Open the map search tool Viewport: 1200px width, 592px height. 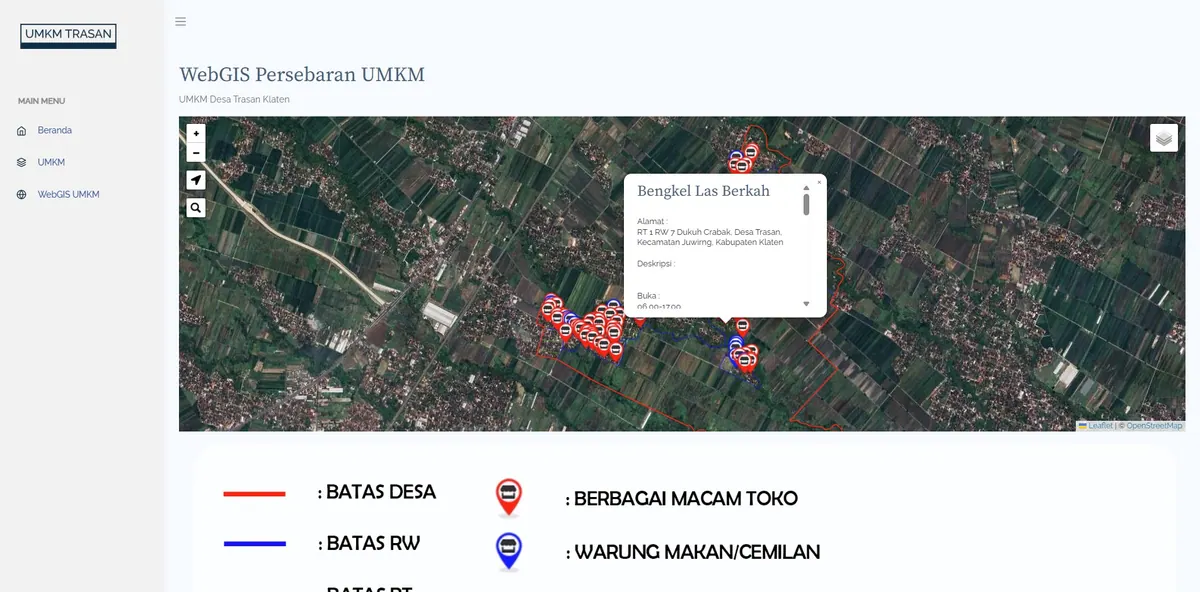[x=196, y=207]
